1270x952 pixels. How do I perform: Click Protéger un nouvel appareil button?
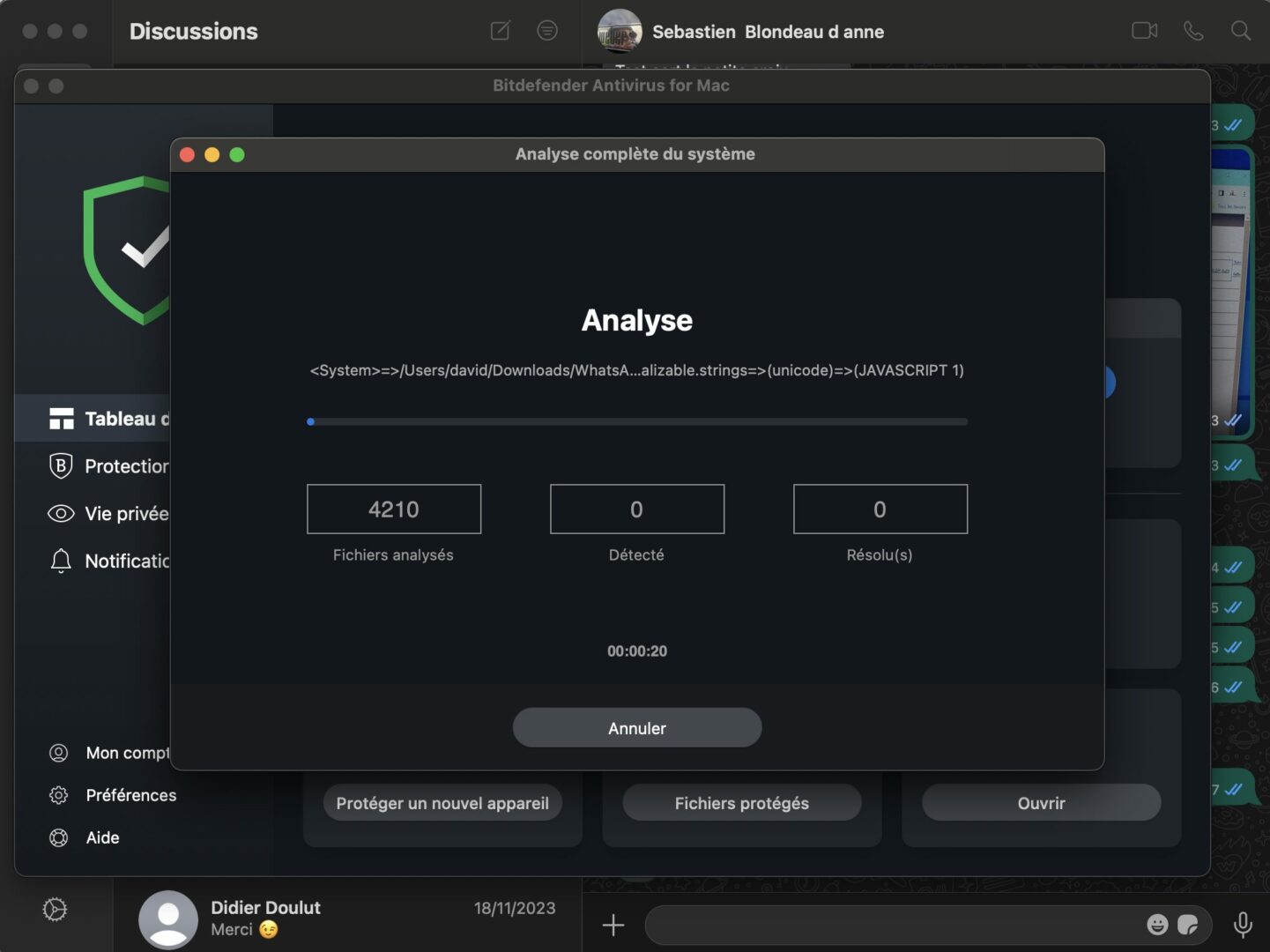click(x=442, y=803)
